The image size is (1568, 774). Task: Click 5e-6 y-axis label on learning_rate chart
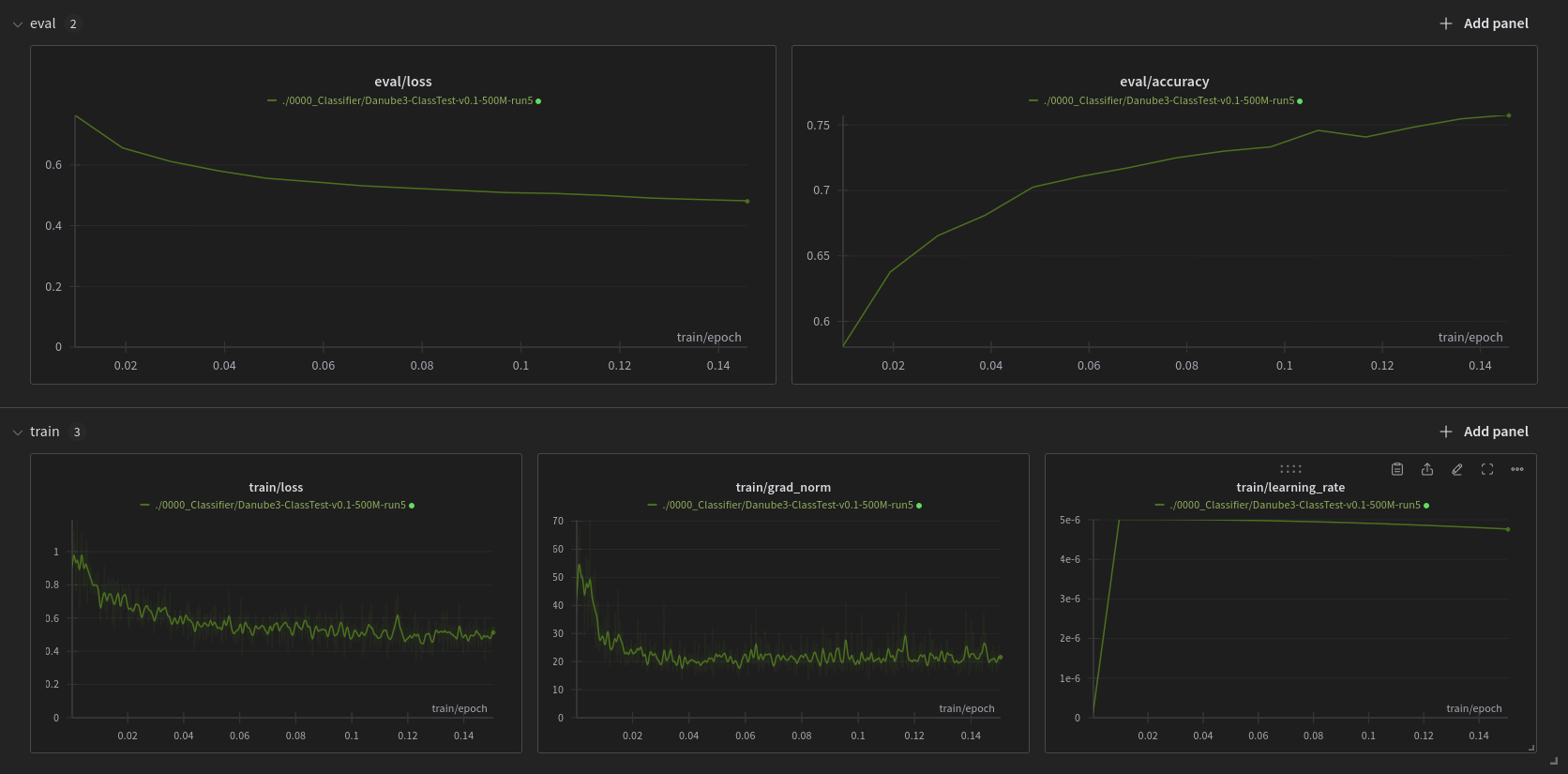(x=1070, y=520)
